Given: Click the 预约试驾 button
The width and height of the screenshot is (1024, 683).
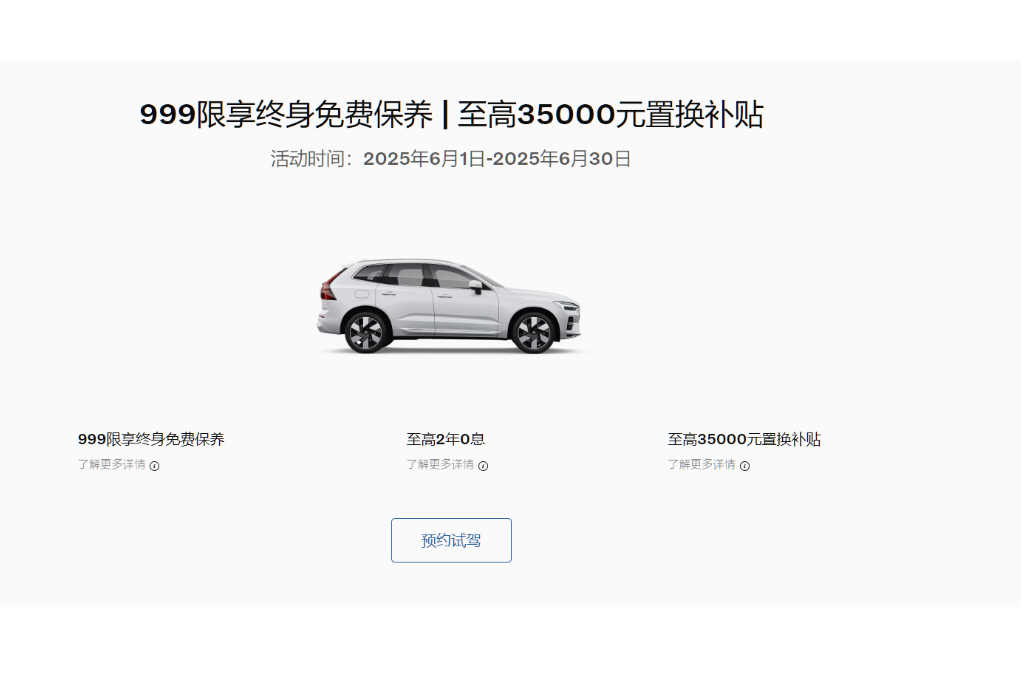Looking at the screenshot, I should point(451,540).
